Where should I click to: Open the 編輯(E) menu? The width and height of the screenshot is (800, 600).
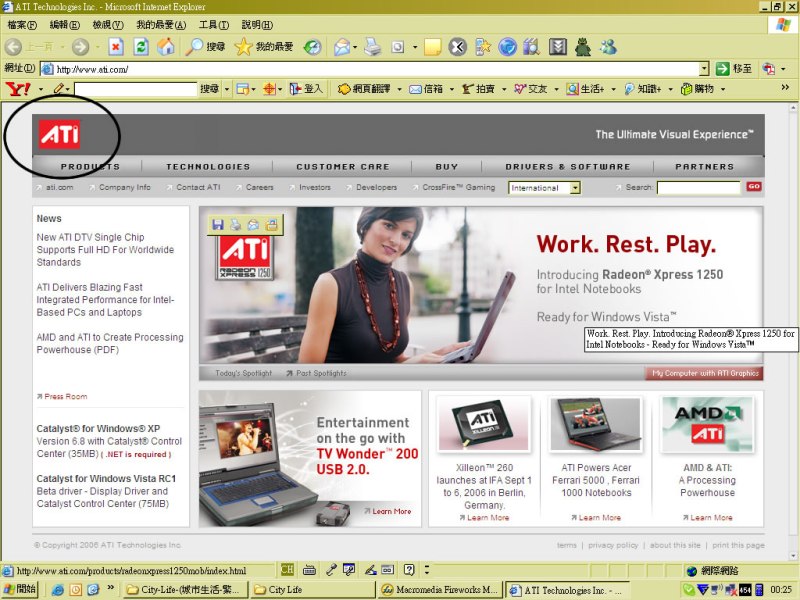click(65, 24)
